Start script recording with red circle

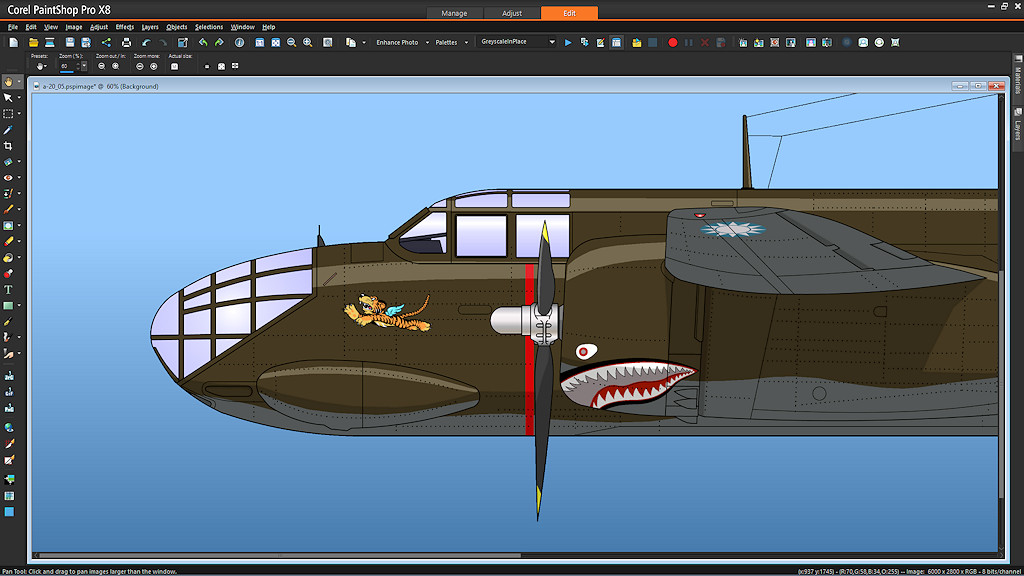(673, 42)
